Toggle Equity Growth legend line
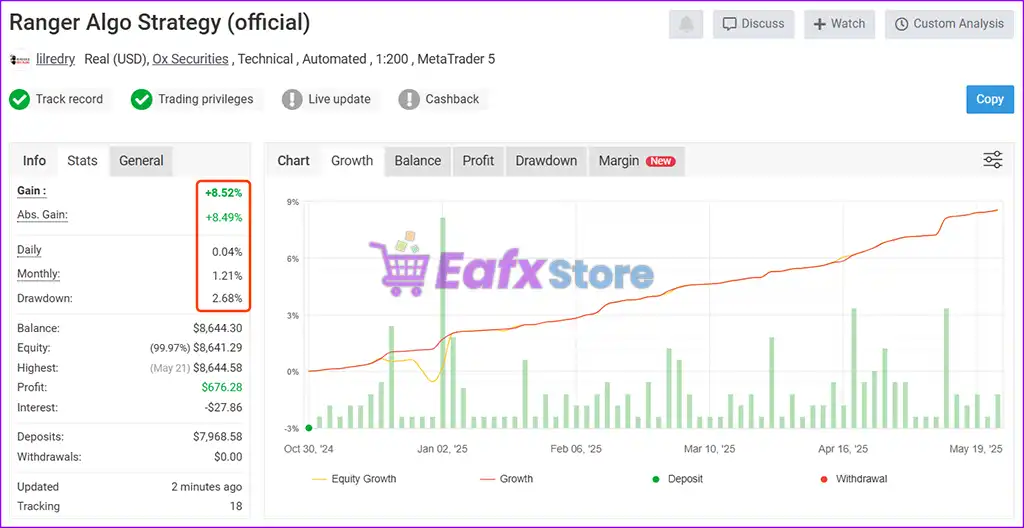1024x528 pixels. pos(355,479)
